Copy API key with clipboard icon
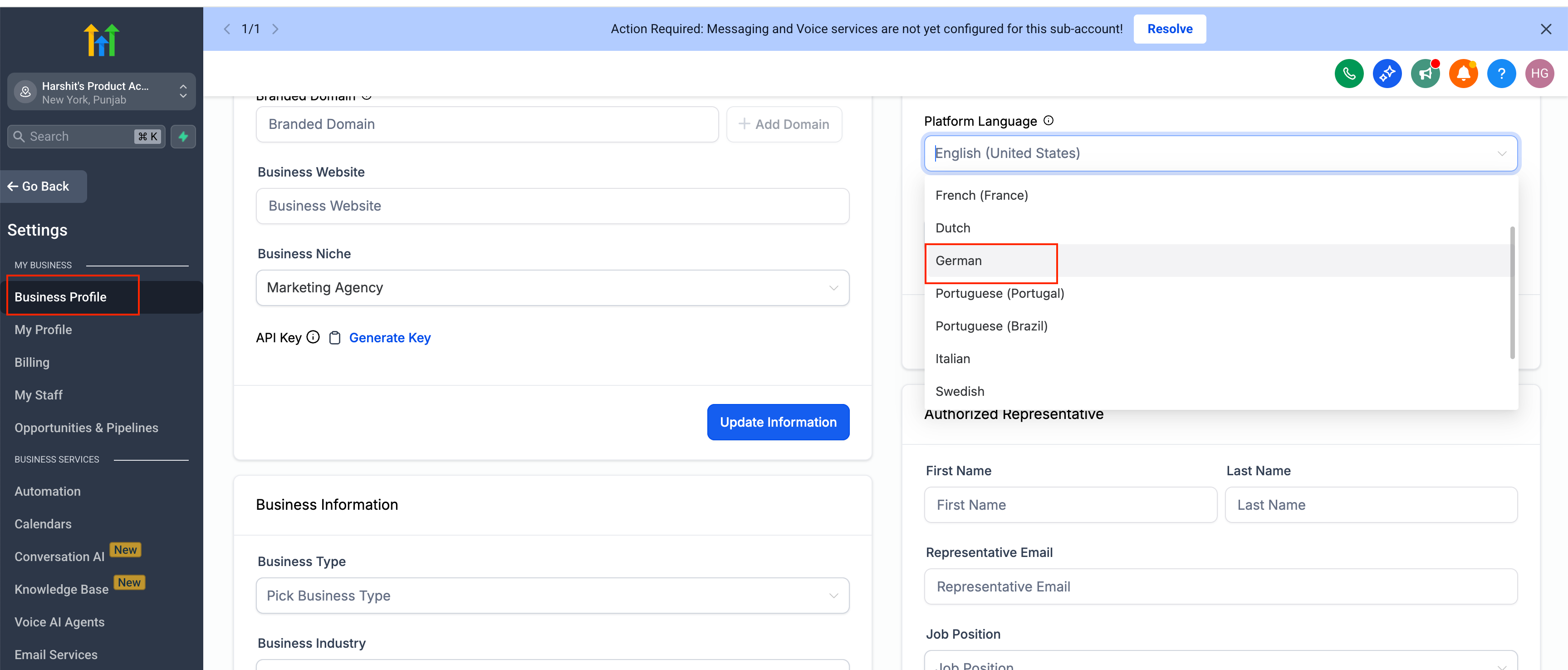1568x670 pixels. tap(335, 337)
